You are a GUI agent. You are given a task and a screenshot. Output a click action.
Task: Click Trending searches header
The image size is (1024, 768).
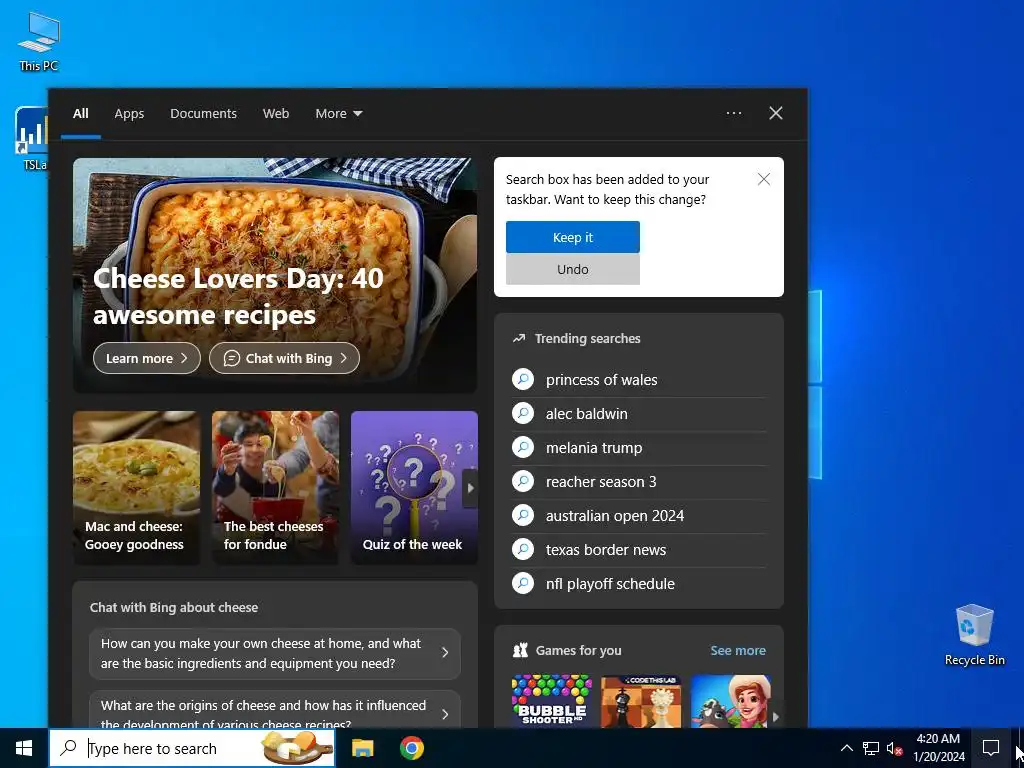coord(587,338)
